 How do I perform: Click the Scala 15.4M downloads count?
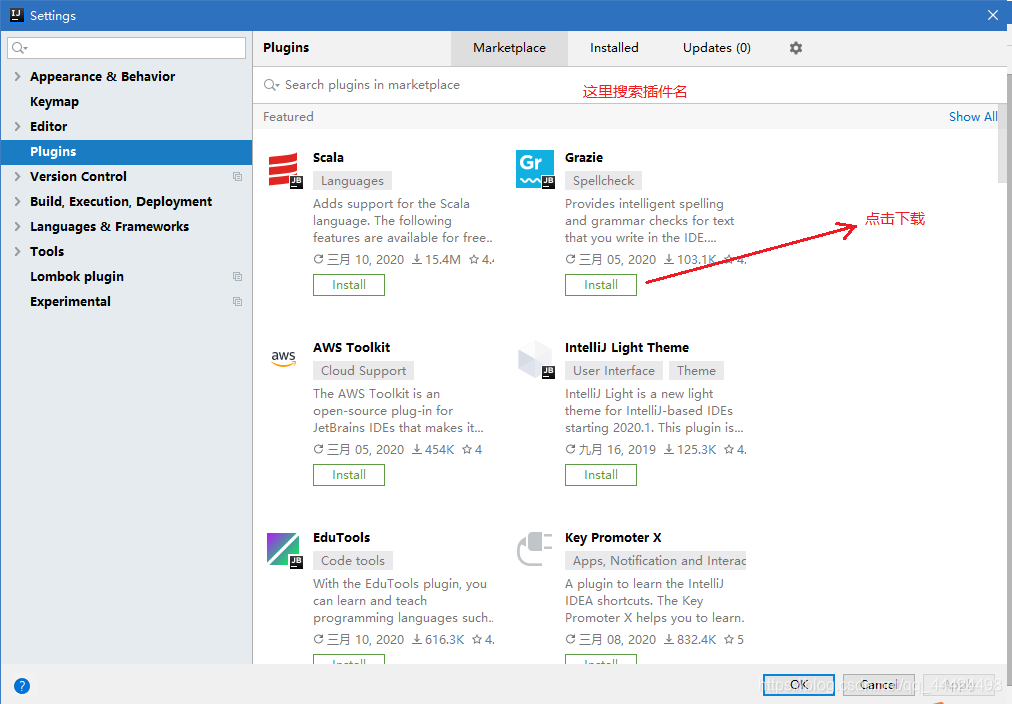coord(436,259)
